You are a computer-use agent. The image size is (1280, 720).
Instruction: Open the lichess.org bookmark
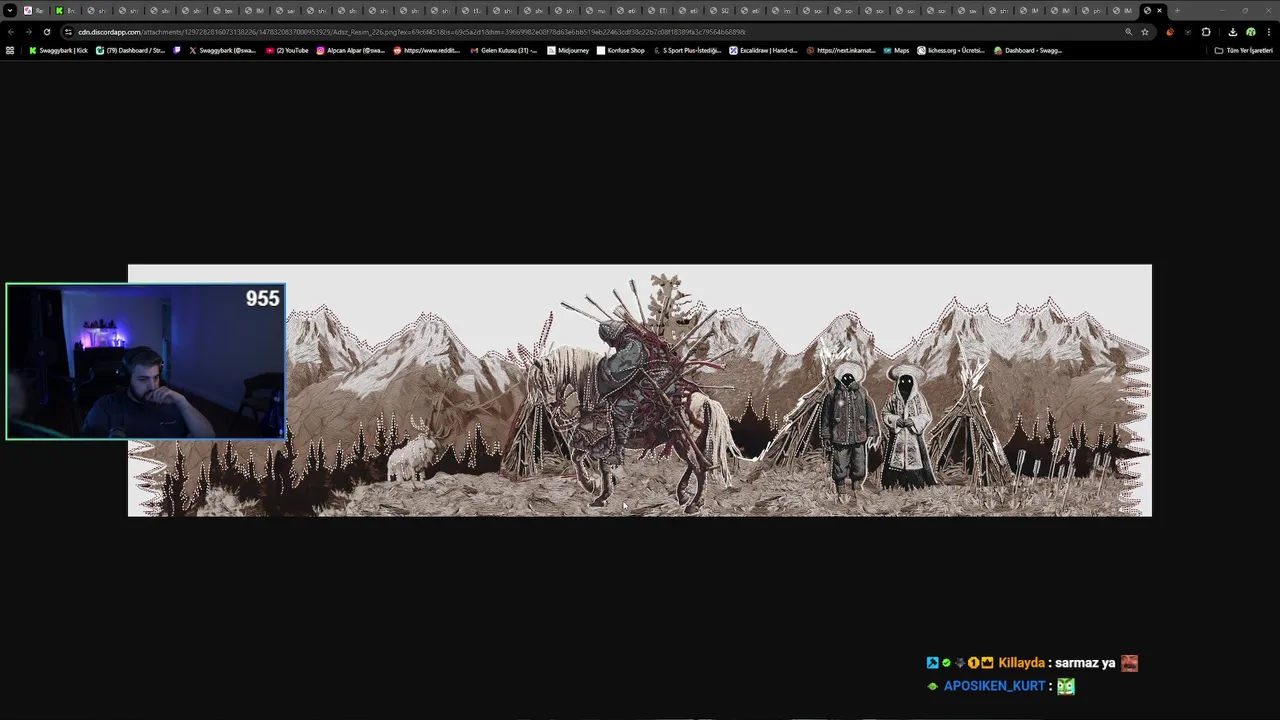point(951,50)
